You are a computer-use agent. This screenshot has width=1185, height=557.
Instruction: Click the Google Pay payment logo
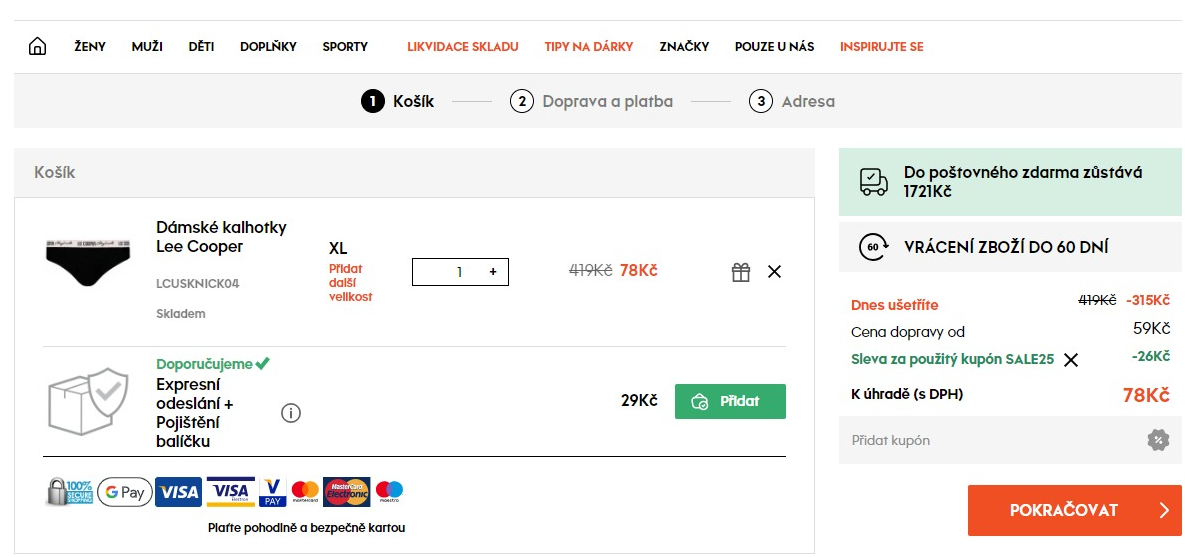pos(125,492)
